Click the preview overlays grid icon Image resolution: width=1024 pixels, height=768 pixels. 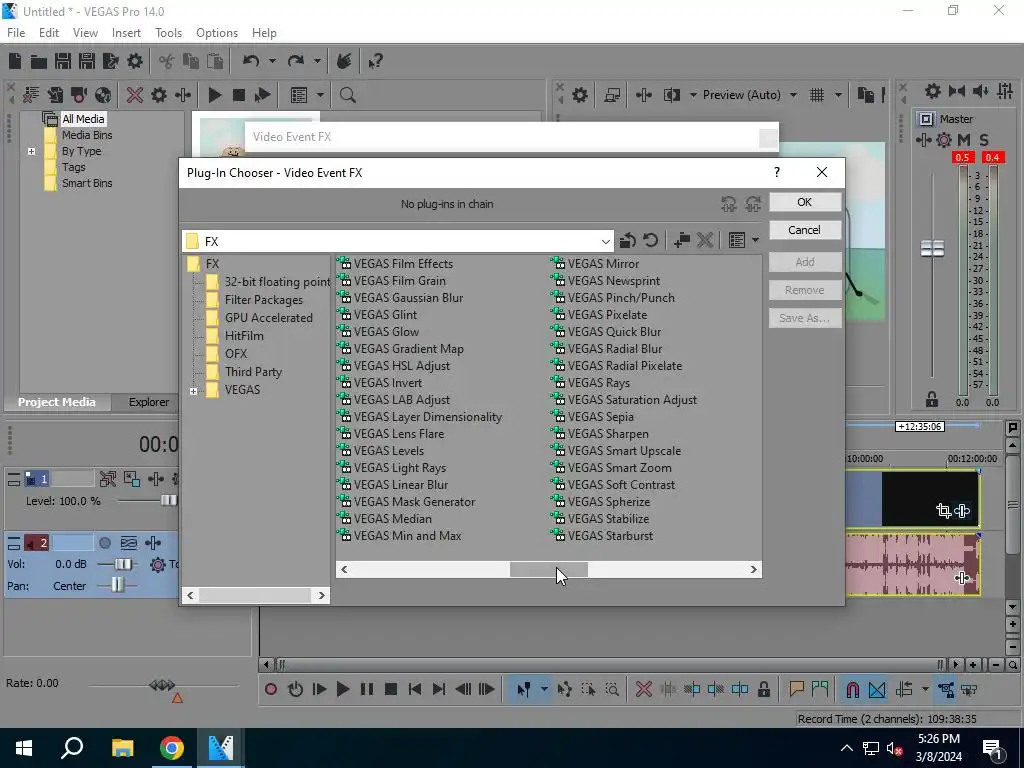(x=817, y=95)
